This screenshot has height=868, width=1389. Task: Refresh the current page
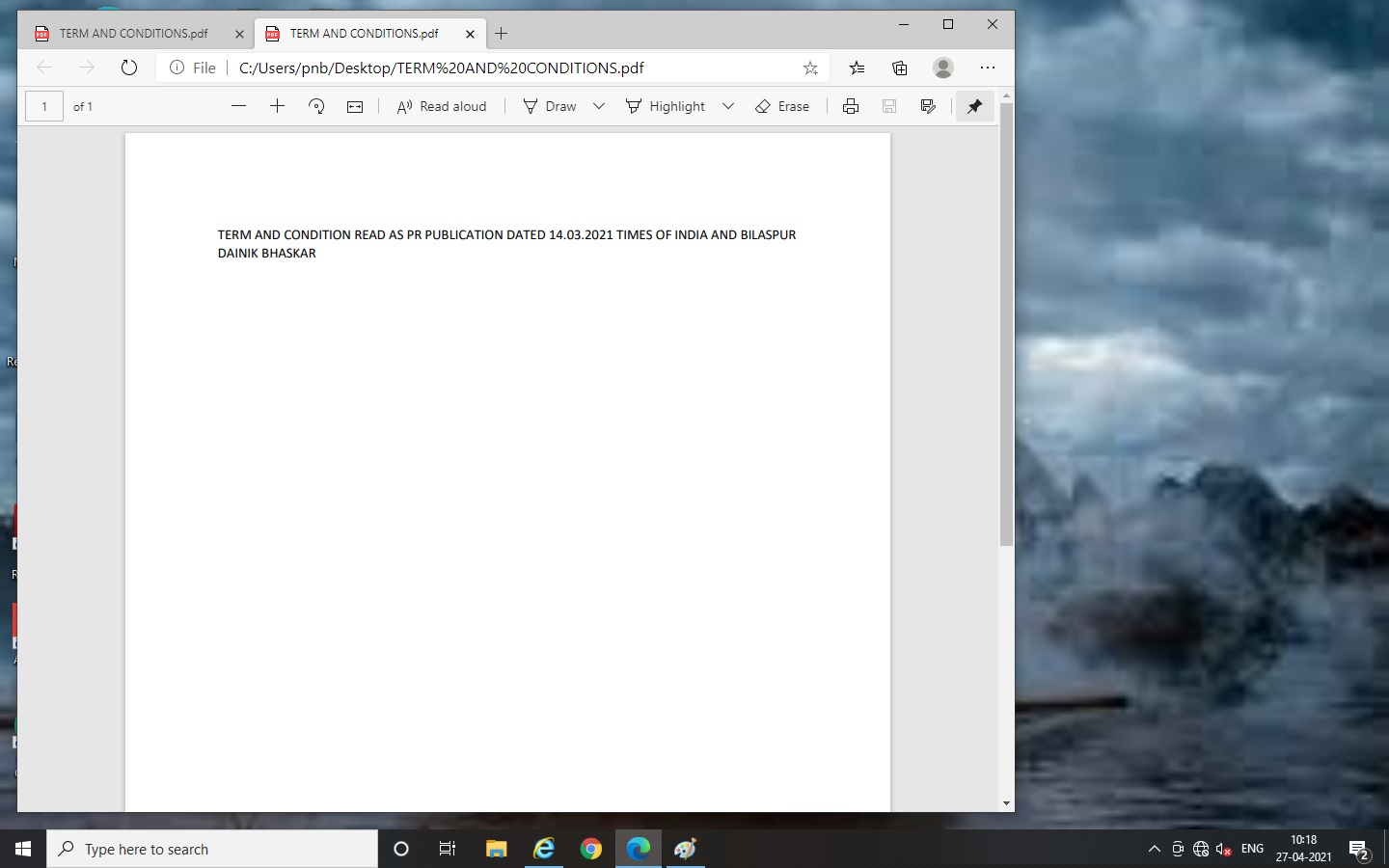[129, 68]
